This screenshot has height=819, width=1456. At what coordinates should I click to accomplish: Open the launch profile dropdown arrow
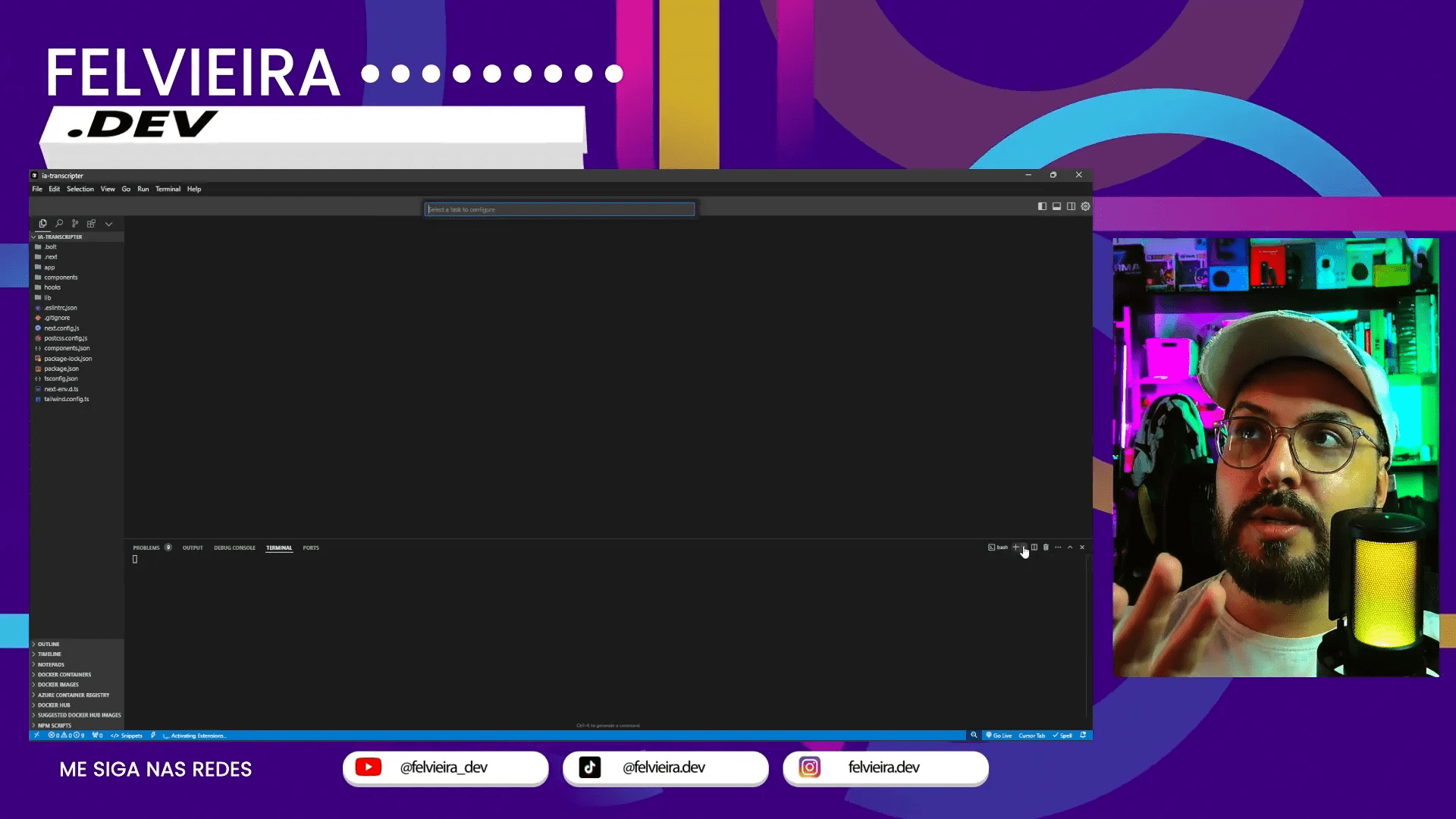pyautogui.click(x=1024, y=548)
